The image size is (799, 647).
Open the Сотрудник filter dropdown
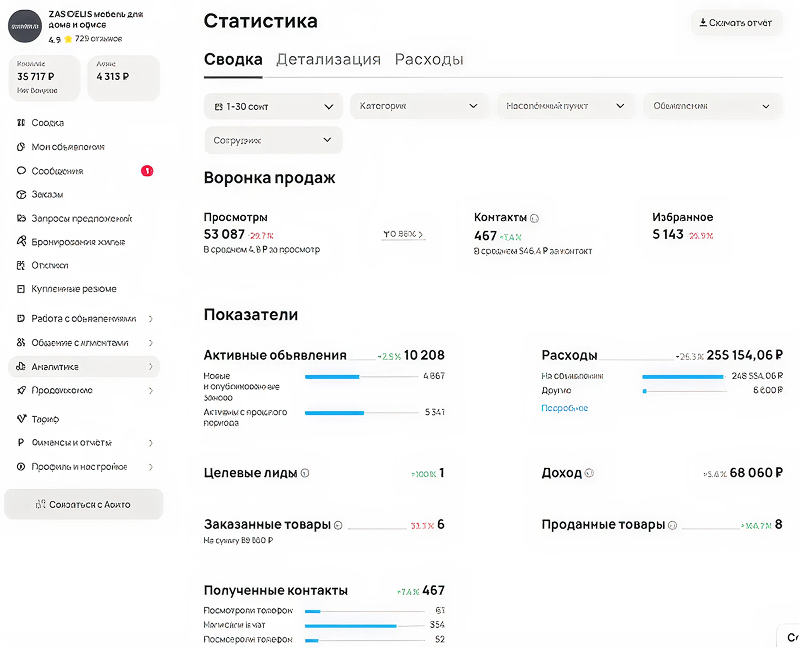click(x=273, y=141)
